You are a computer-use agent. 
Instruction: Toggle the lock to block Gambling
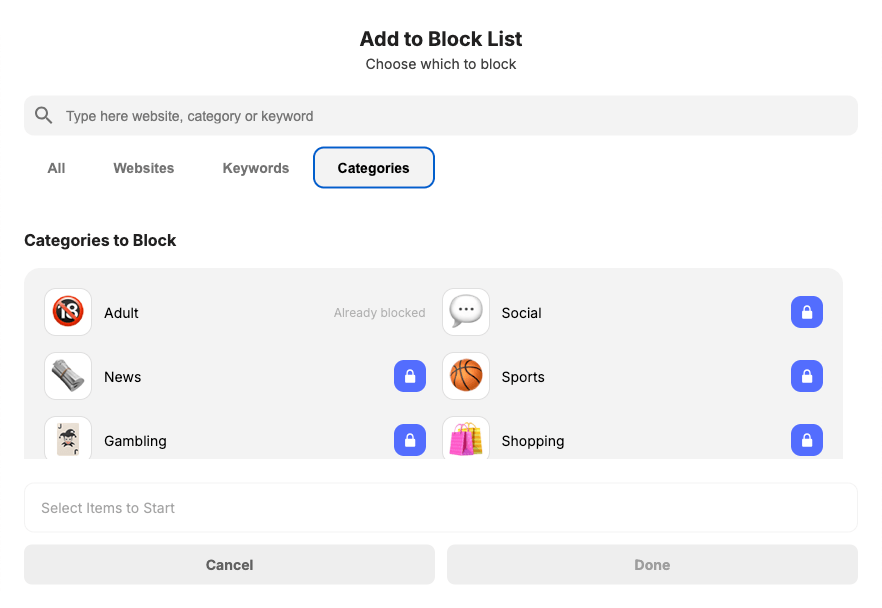[x=410, y=440]
